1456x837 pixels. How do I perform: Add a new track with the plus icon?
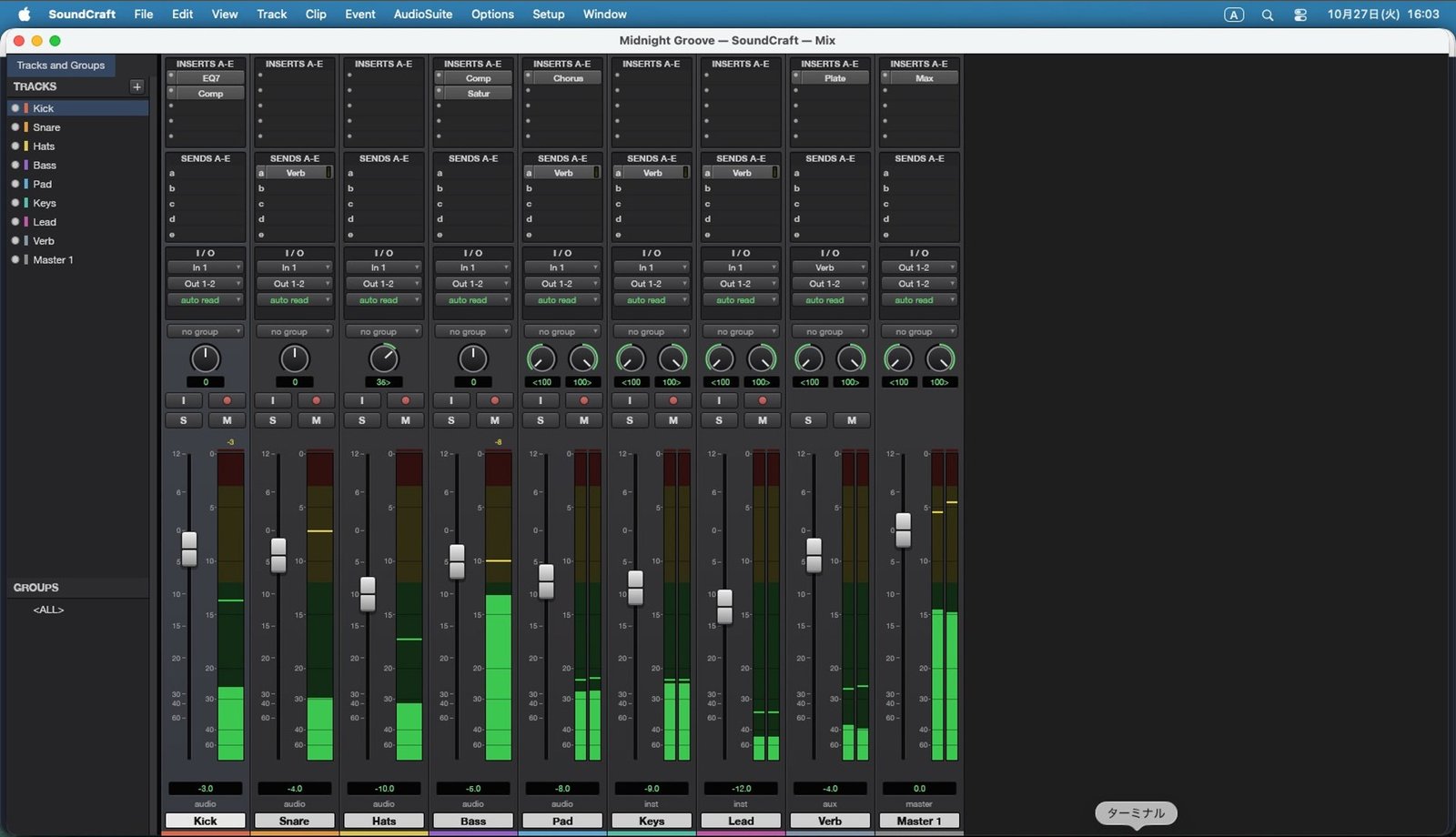136,86
